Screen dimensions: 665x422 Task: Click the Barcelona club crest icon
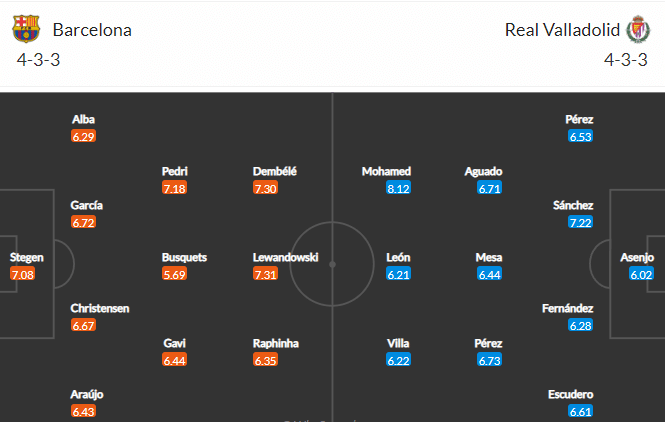(26, 29)
